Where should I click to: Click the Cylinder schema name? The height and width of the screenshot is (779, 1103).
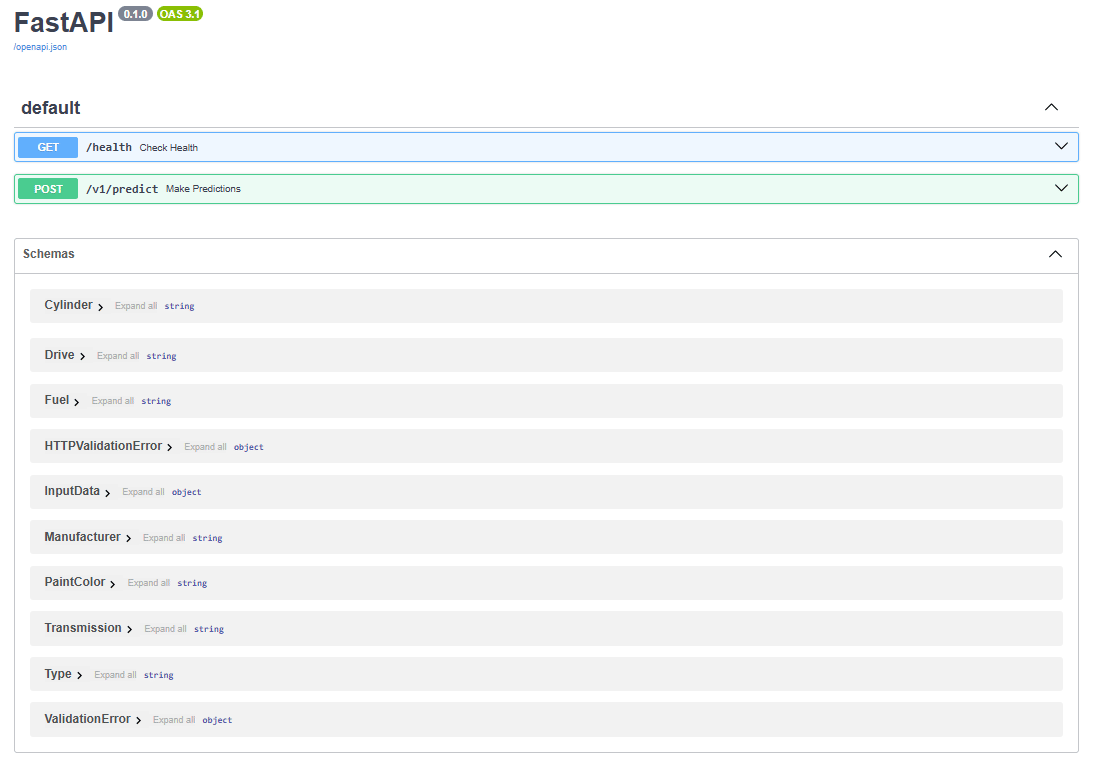(68, 305)
